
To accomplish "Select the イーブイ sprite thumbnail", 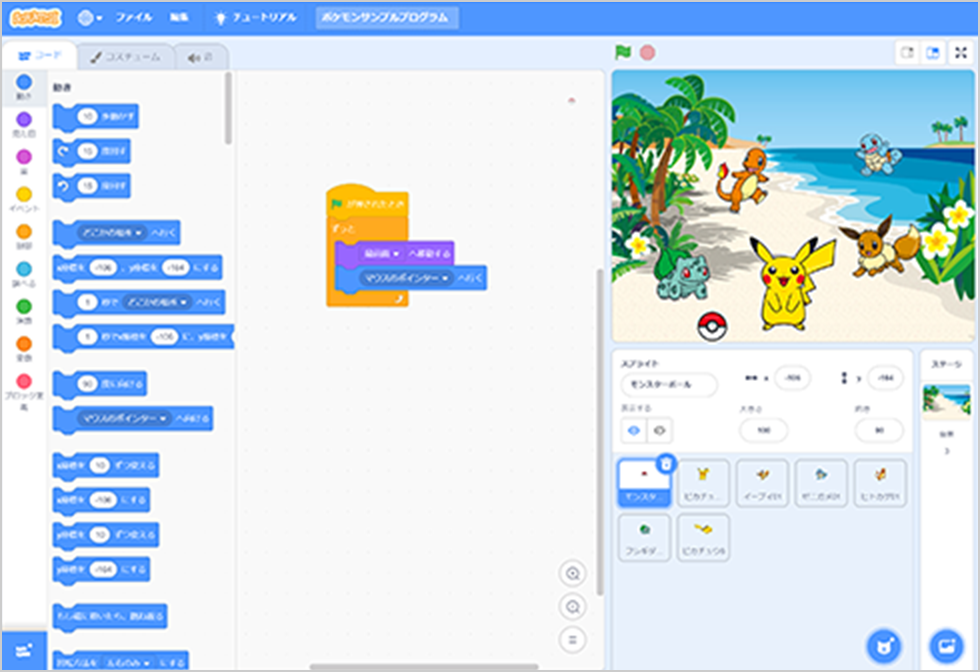I will 762,483.
